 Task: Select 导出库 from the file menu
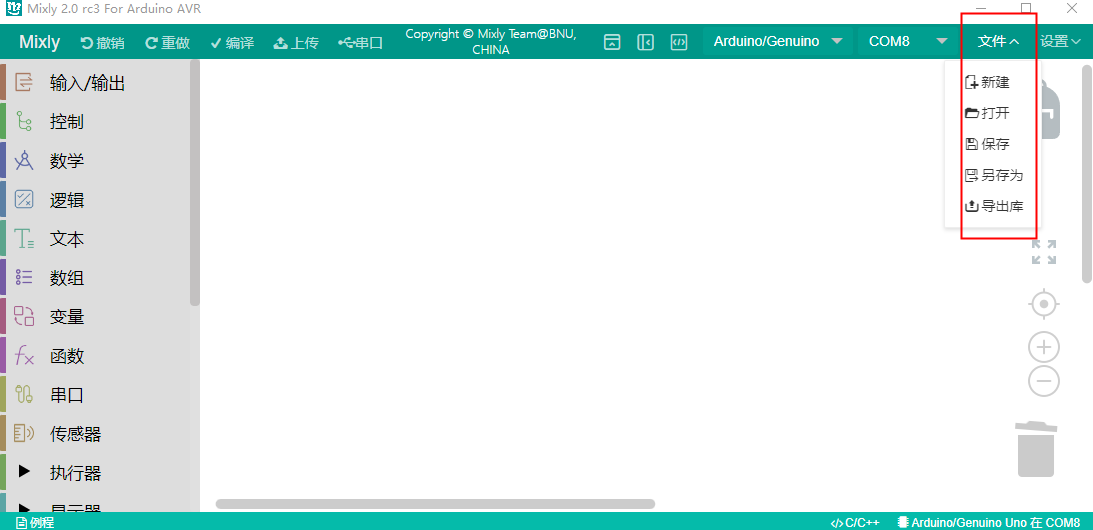point(993,207)
